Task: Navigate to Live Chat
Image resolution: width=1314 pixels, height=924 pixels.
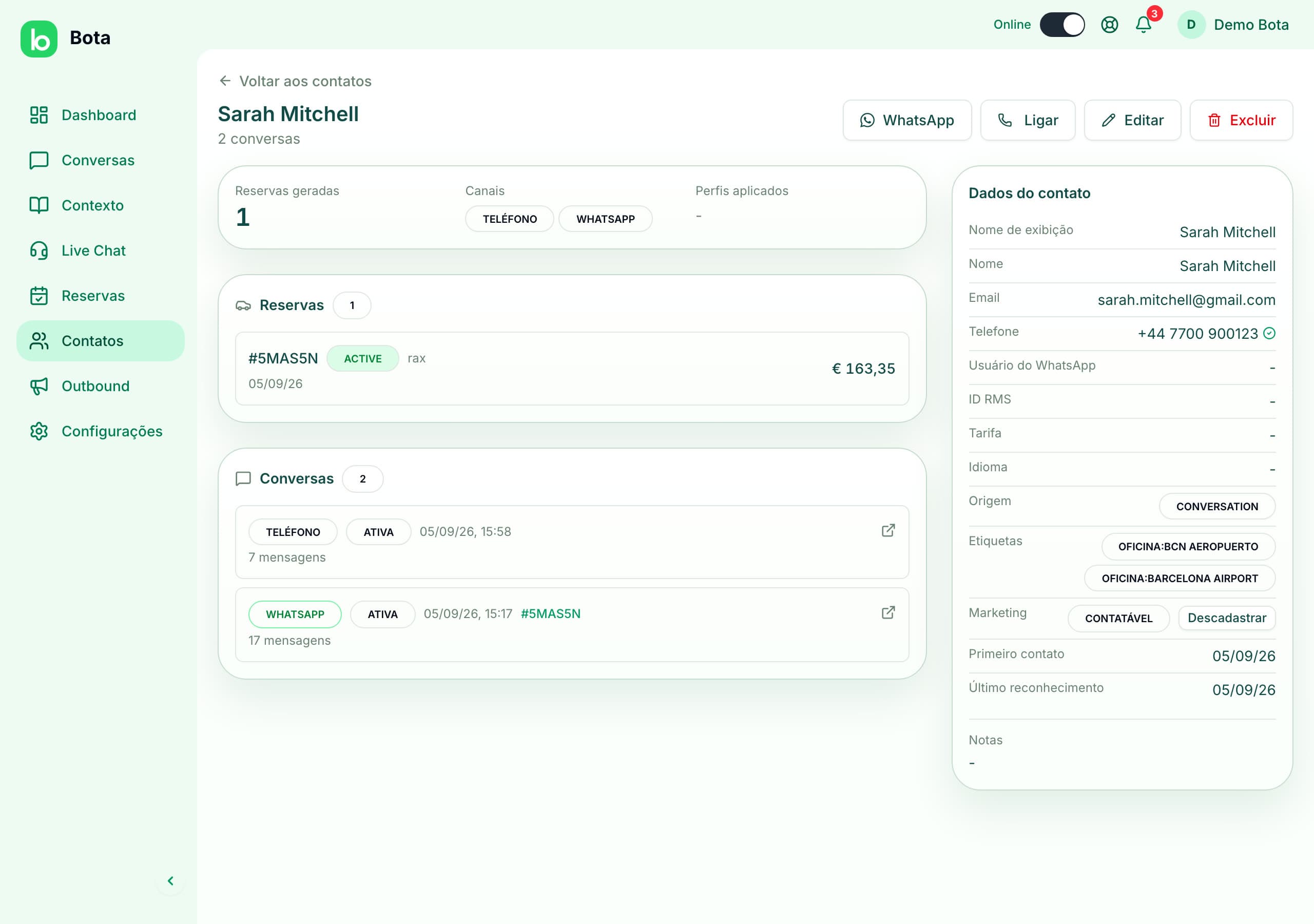Action: pos(101,251)
